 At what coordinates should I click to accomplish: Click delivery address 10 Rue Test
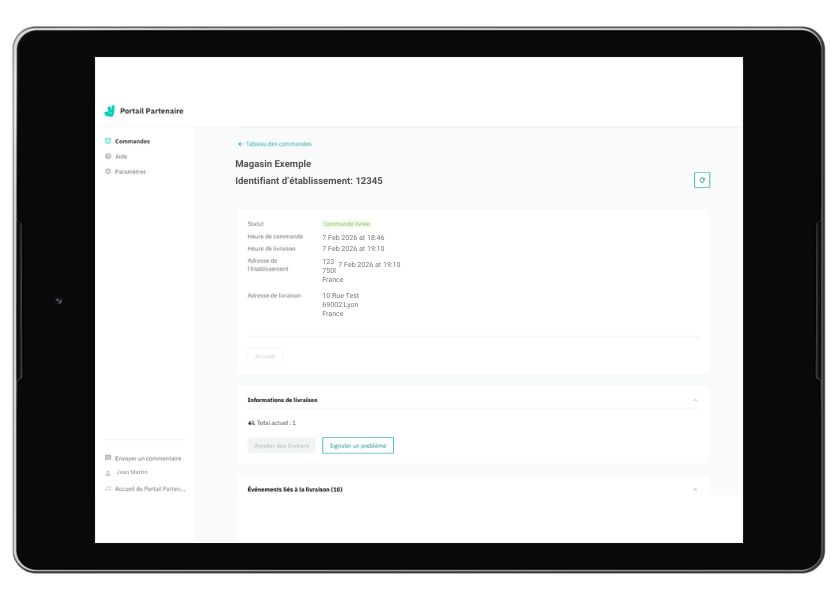(x=340, y=295)
